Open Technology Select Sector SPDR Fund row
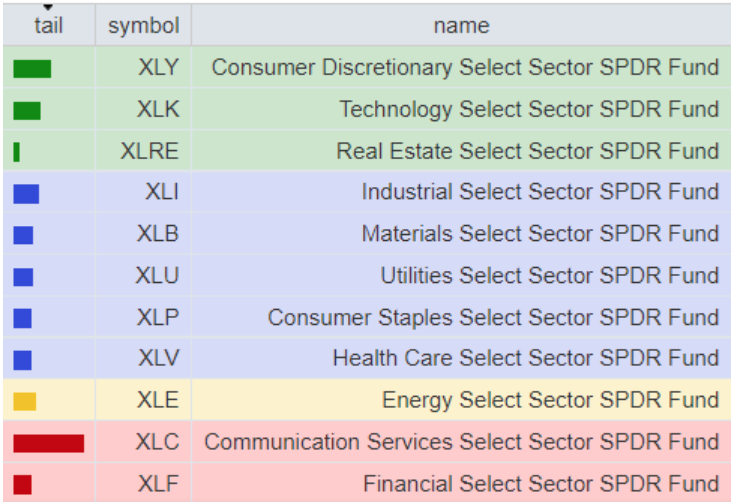 (528, 110)
